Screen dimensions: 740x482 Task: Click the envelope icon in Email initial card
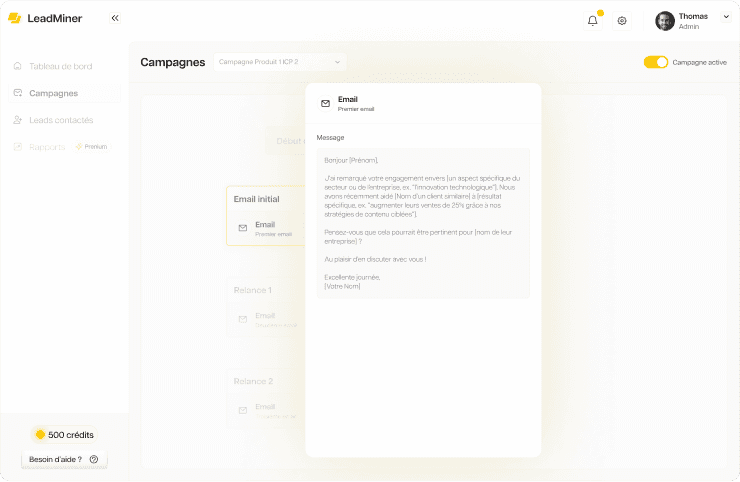click(x=243, y=228)
